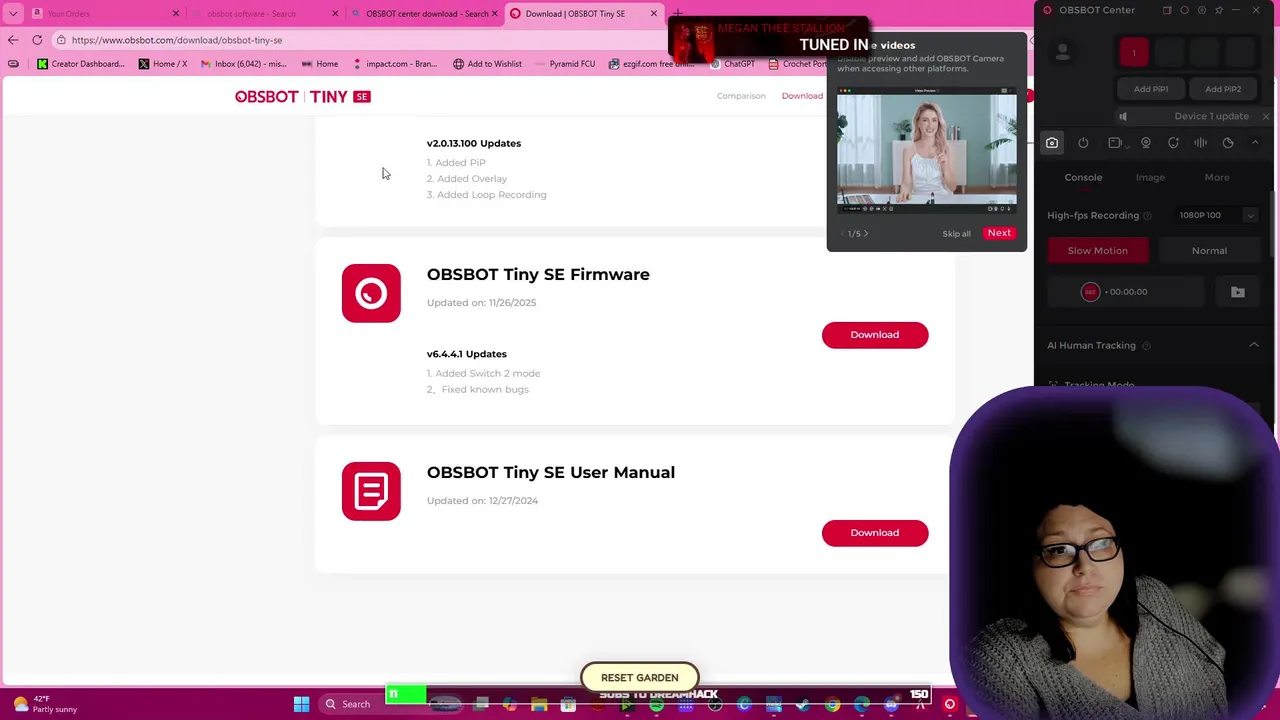Click the High-fps Recording help icon
This screenshot has width=1280, height=720.
click(1147, 216)
